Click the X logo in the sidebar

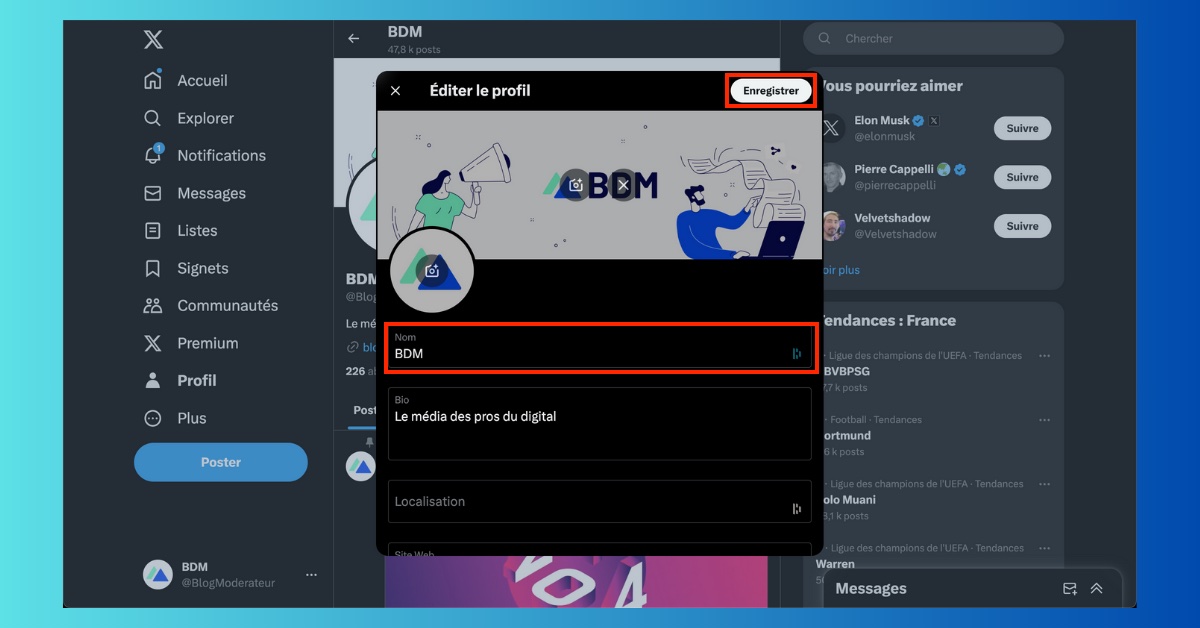153,40
